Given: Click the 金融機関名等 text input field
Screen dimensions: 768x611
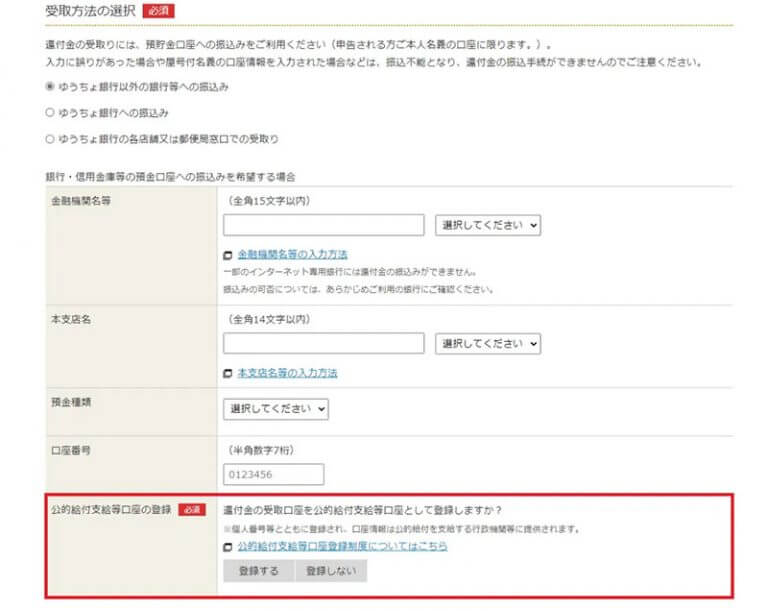Looking at the screenshot, I should click(323, 225).
